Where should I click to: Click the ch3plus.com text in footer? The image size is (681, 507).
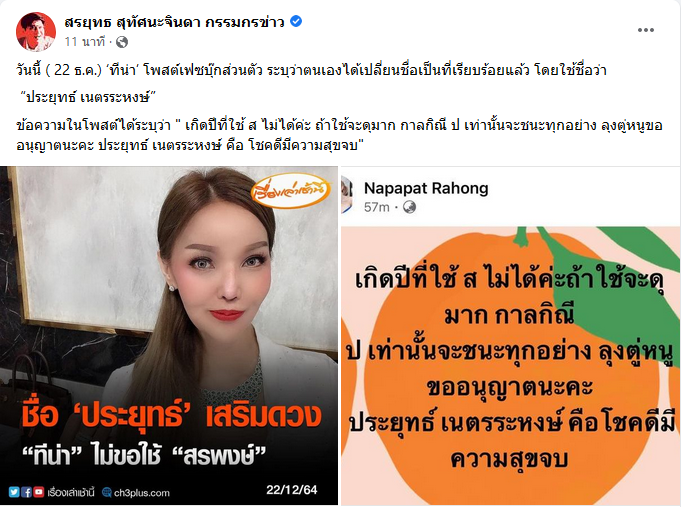(142, 493)
